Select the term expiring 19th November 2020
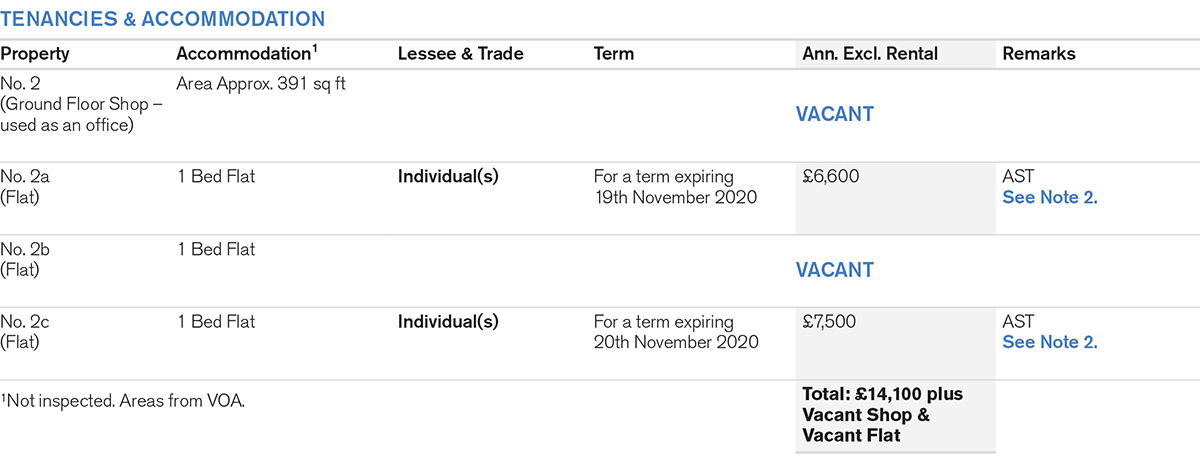 pos(675,187)
